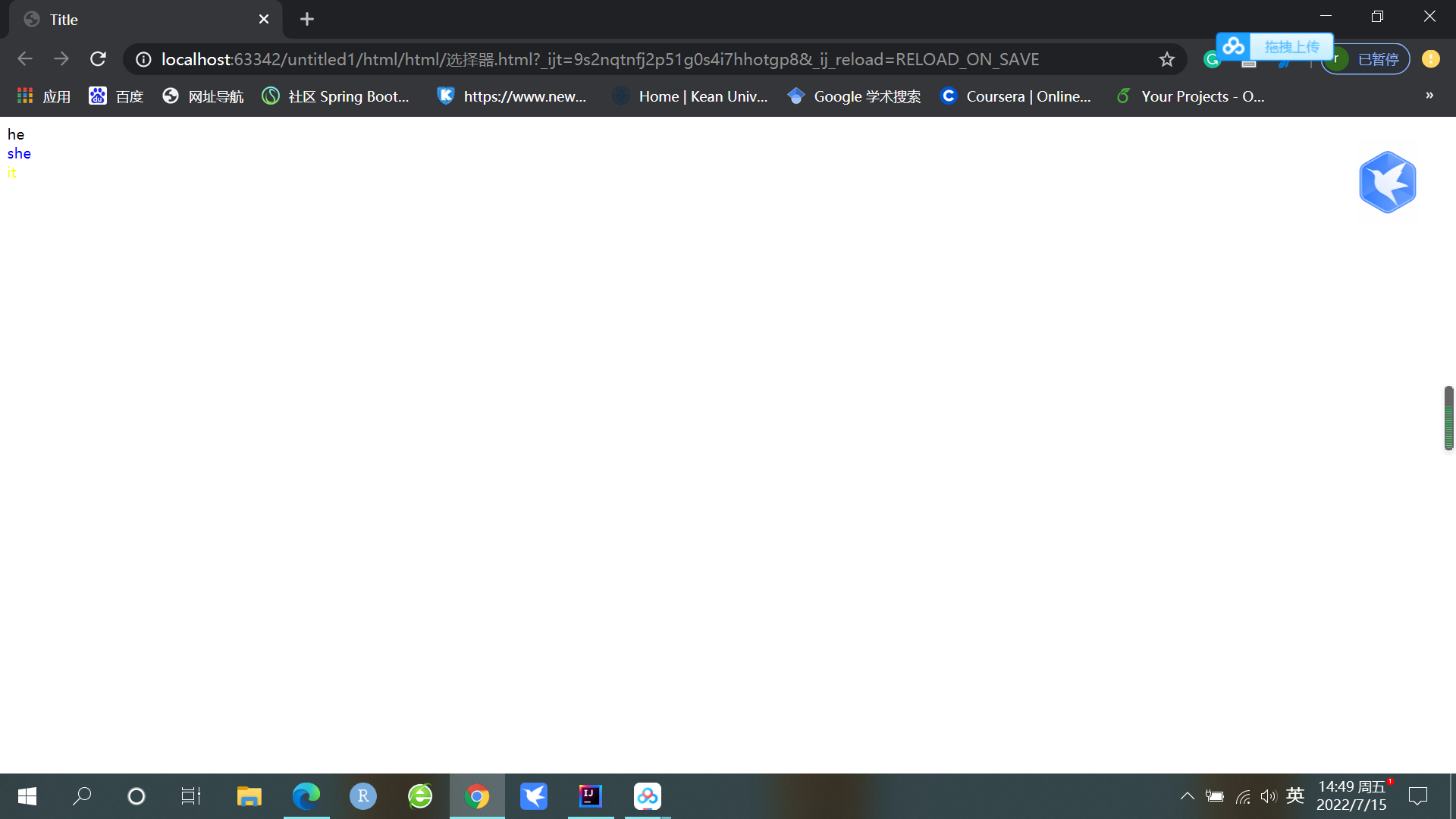Image resolution: width=1456 pixels, height=819 pixels.
Task: Show more bookmarks with the chevron
Action: pos(1429,96)
